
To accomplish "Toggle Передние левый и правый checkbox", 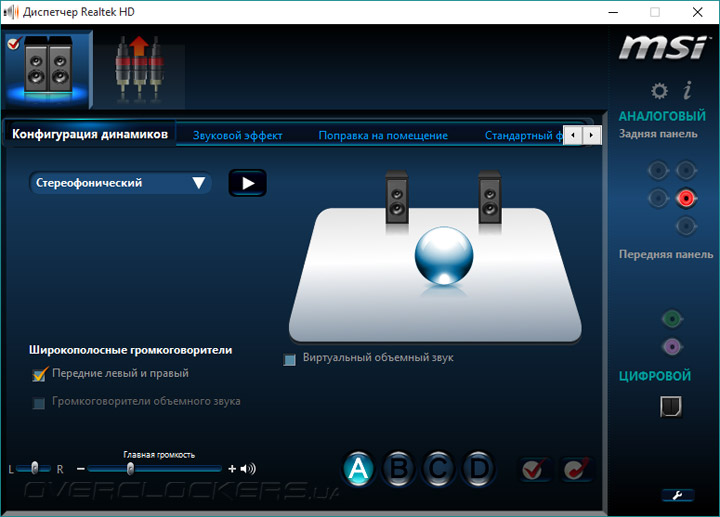I will click(x=40, y=374).
